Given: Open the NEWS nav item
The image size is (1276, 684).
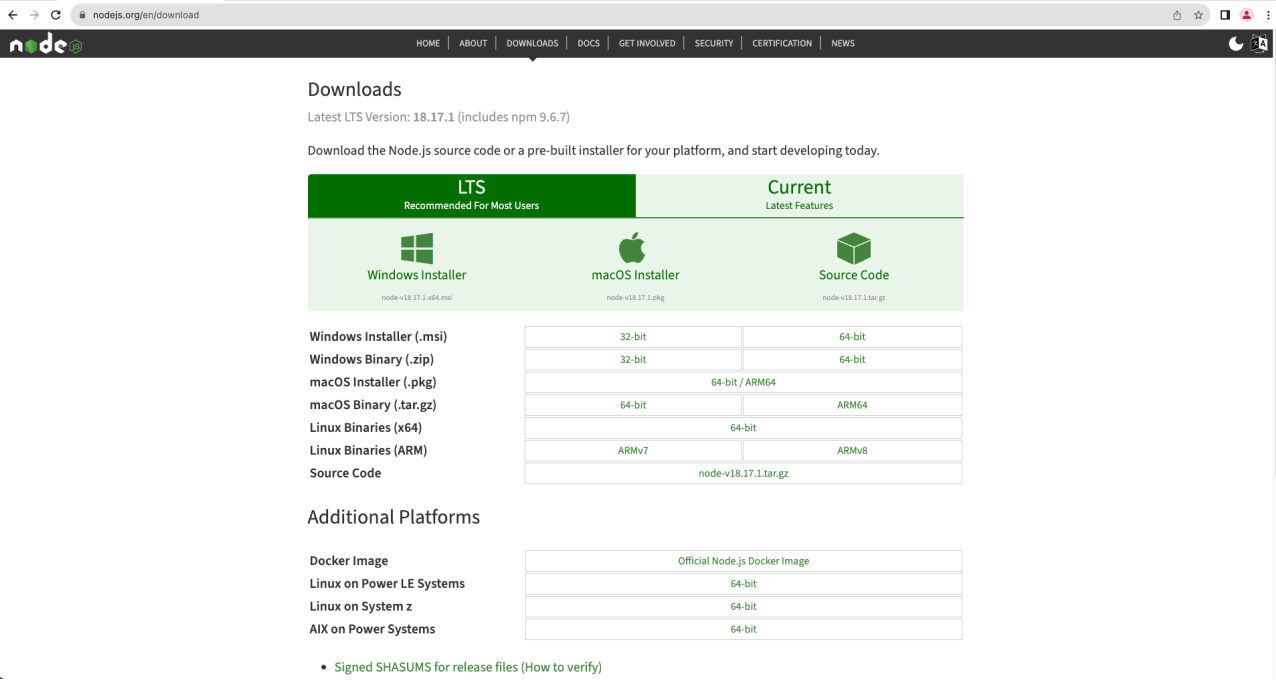Looking at the screenshot, I should (x=843, y=43).
